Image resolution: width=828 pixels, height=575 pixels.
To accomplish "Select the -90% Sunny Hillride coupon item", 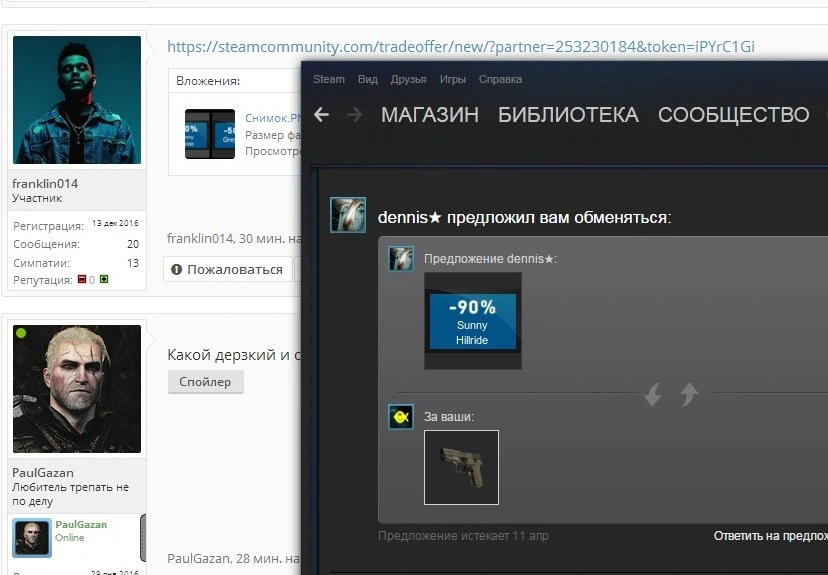I will pos(473,321).
